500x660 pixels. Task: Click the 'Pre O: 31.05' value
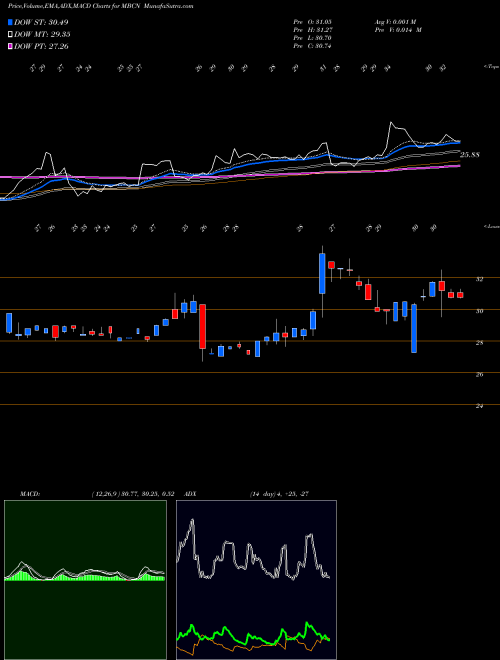coord(312,22)
